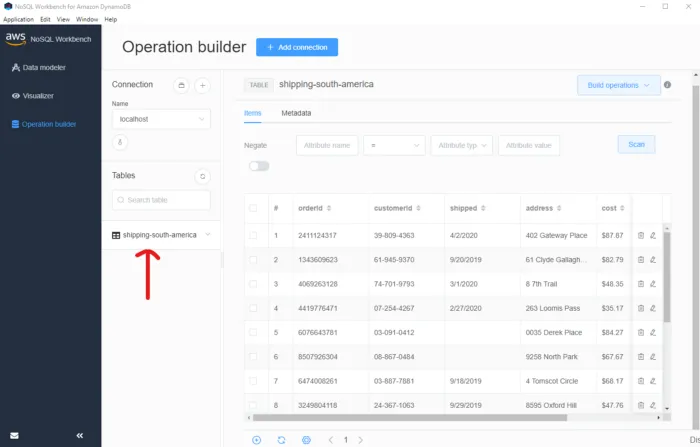Open the comparison operator dropdown
Image resolution: width=700 pixels, height=447 pixels.
tap(394, 146)
